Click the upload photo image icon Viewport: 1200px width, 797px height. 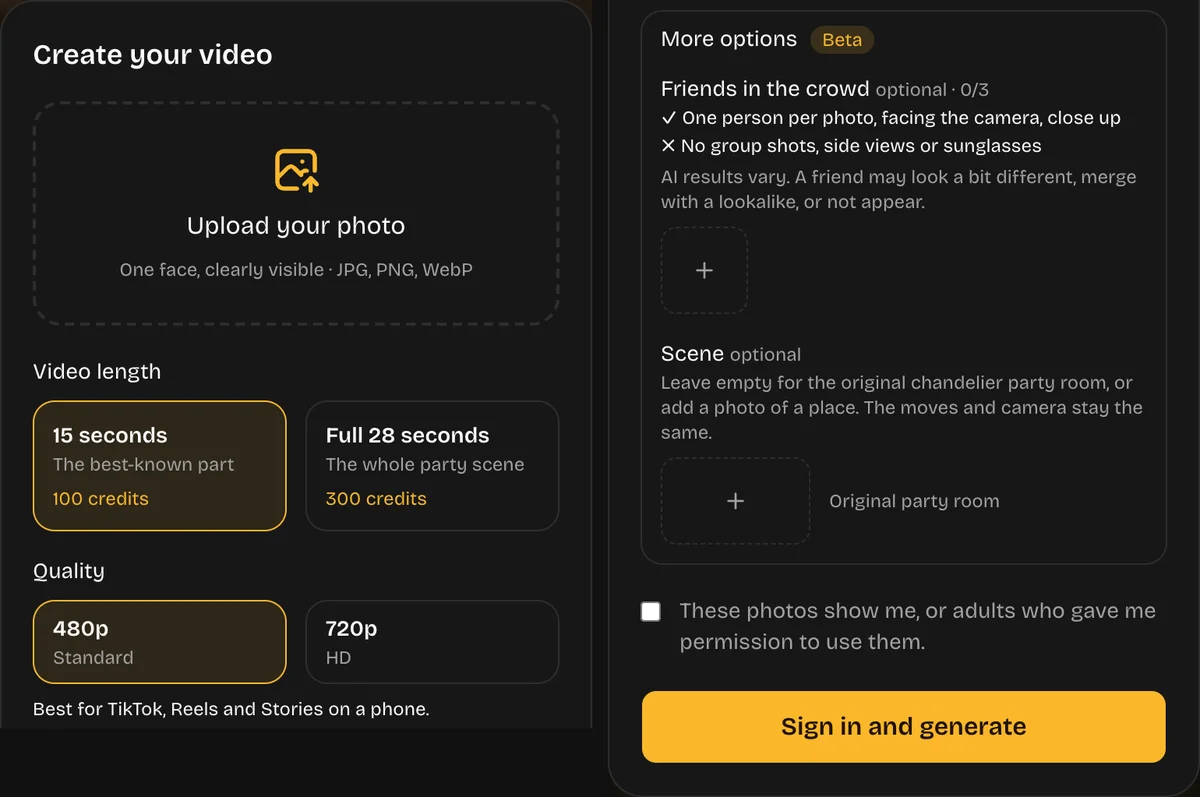(x=296, y=170)
